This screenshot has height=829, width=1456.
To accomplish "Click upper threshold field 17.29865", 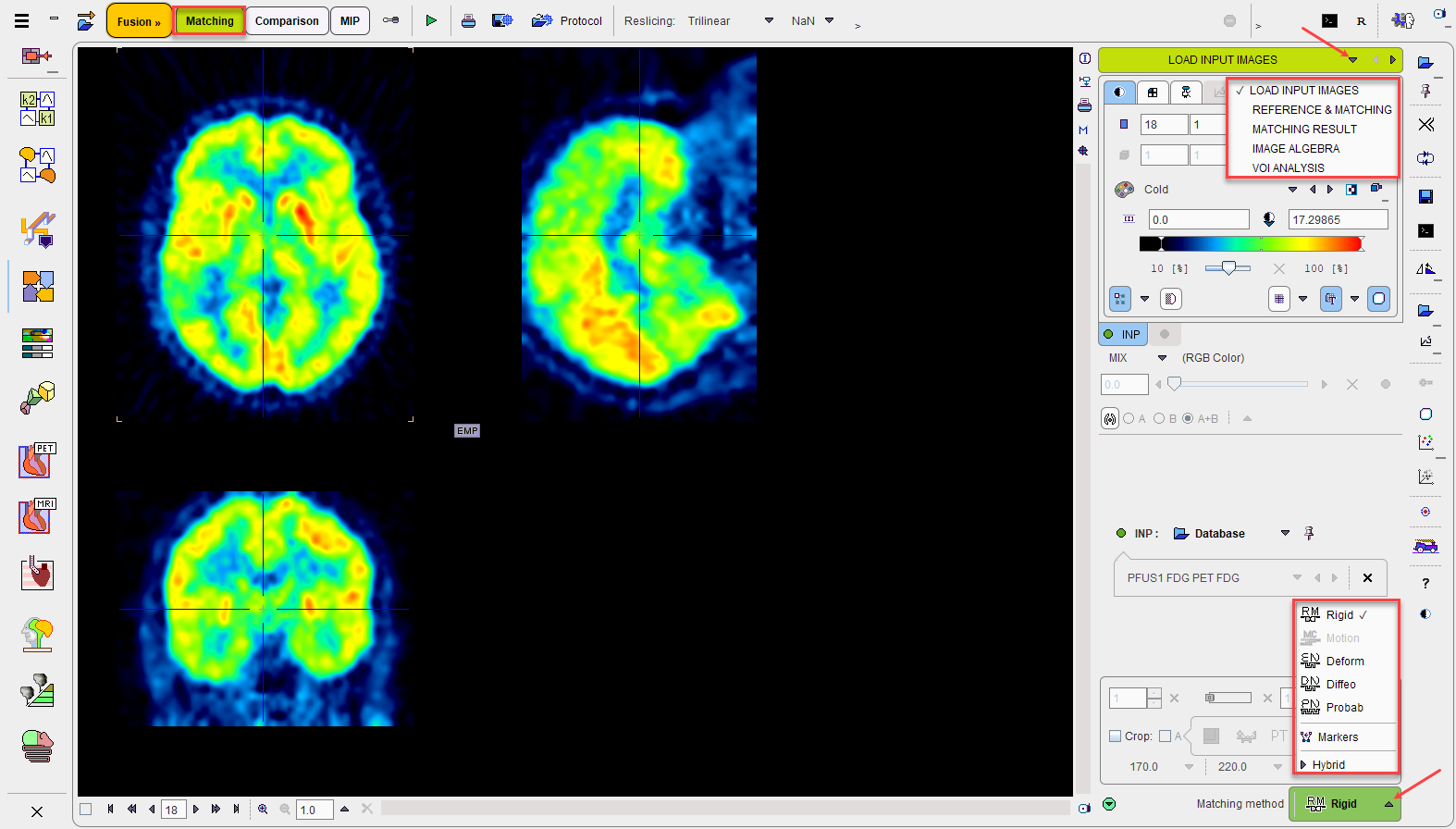I will [x=1338, y=219].
